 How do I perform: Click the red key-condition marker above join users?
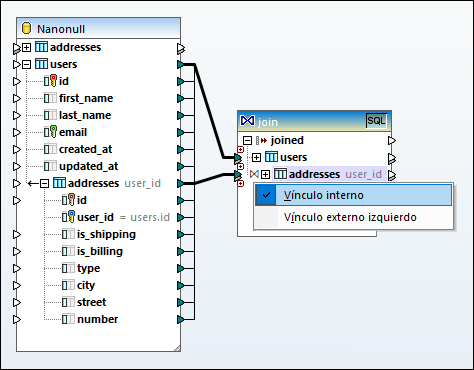pos(240,150)
